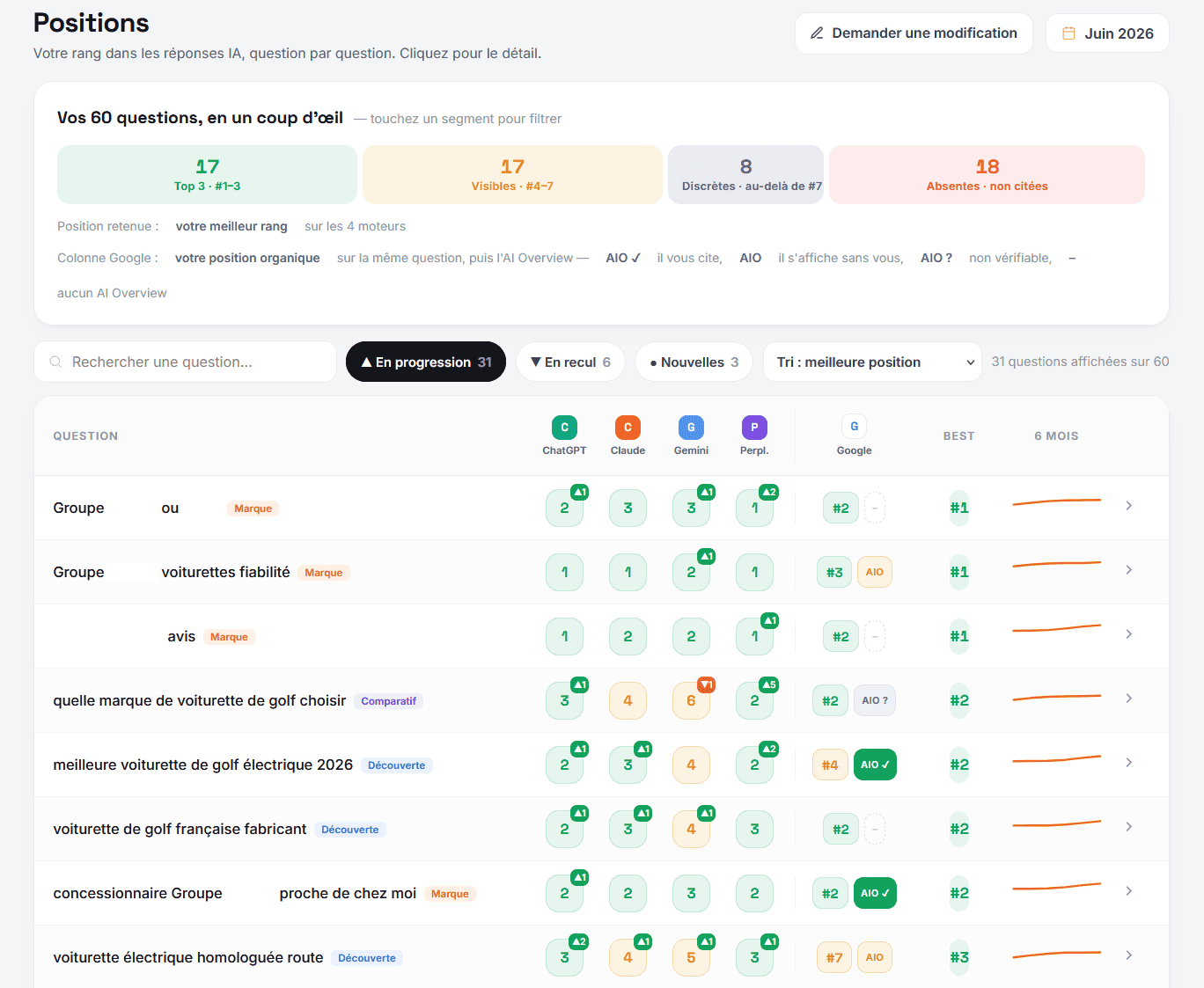Click the Google column icon
Viewport: 1204px width, 988px height.
tap(854, 427)
